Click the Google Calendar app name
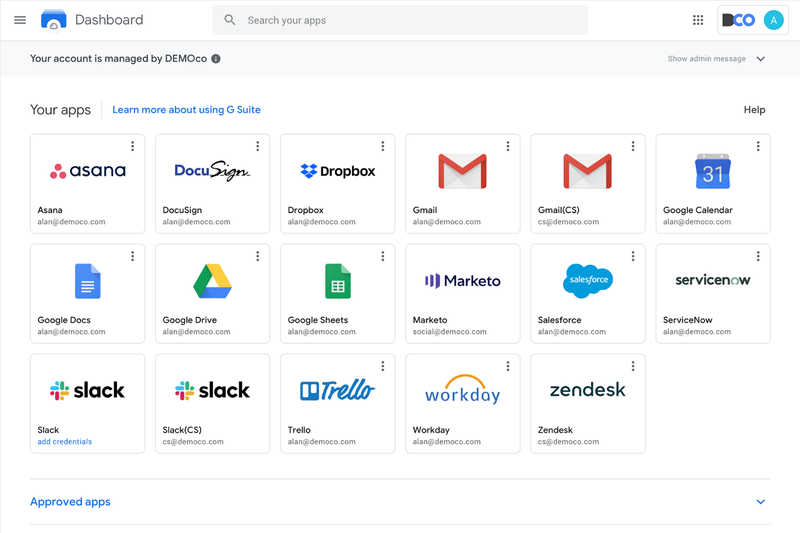This screenshot has width=800, height=533. 697,210
